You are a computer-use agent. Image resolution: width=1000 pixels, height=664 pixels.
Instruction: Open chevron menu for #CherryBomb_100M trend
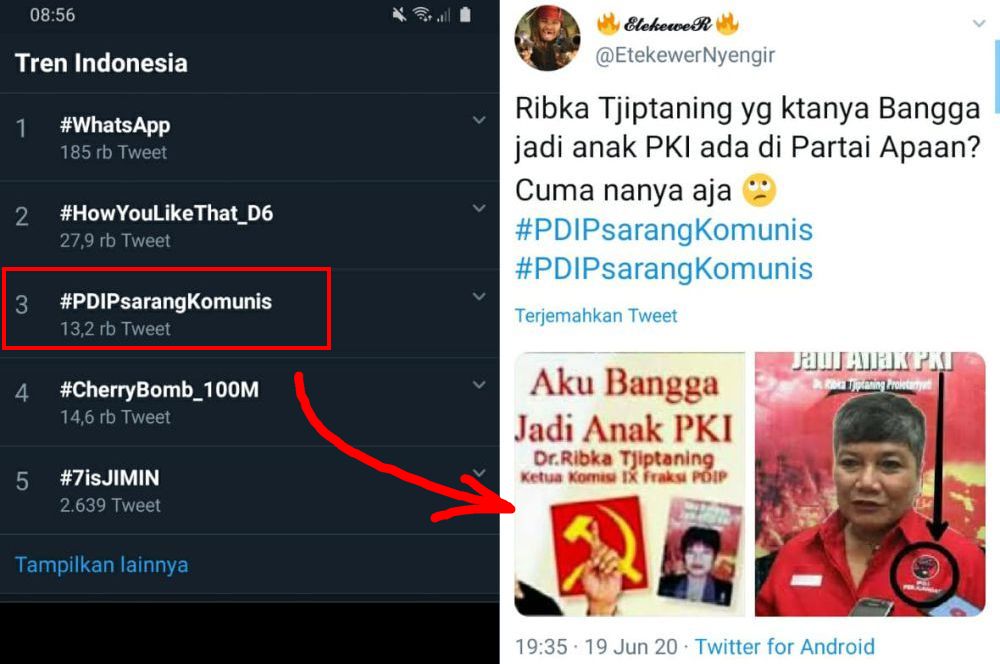point(479,385)
